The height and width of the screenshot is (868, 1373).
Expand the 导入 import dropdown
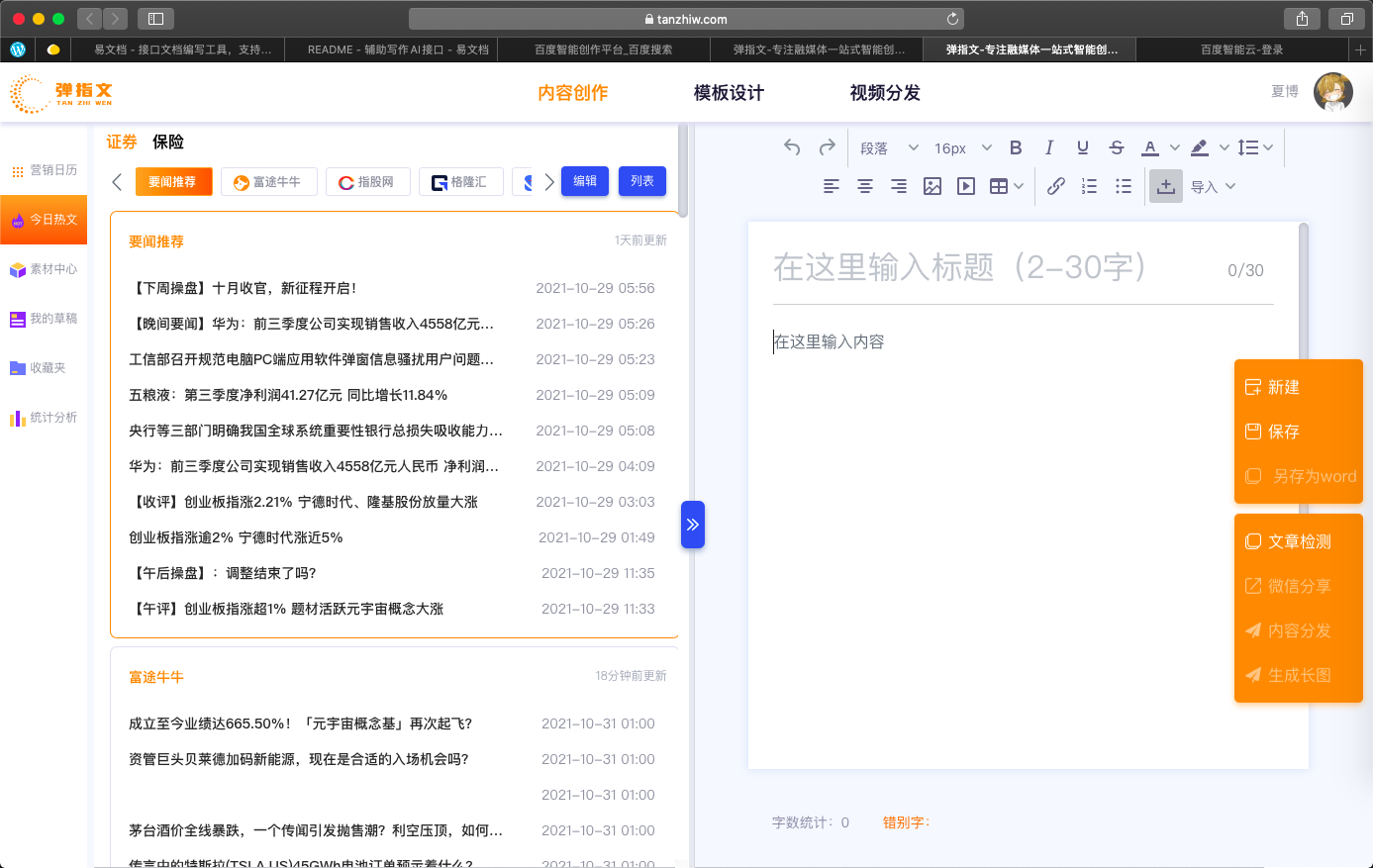[1213, 186]
